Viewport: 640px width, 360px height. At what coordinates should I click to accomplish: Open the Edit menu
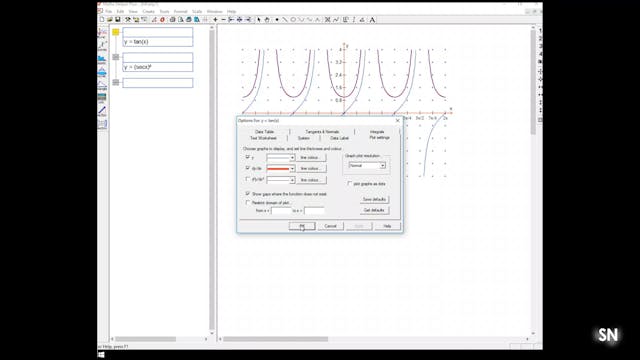[120, 11]
